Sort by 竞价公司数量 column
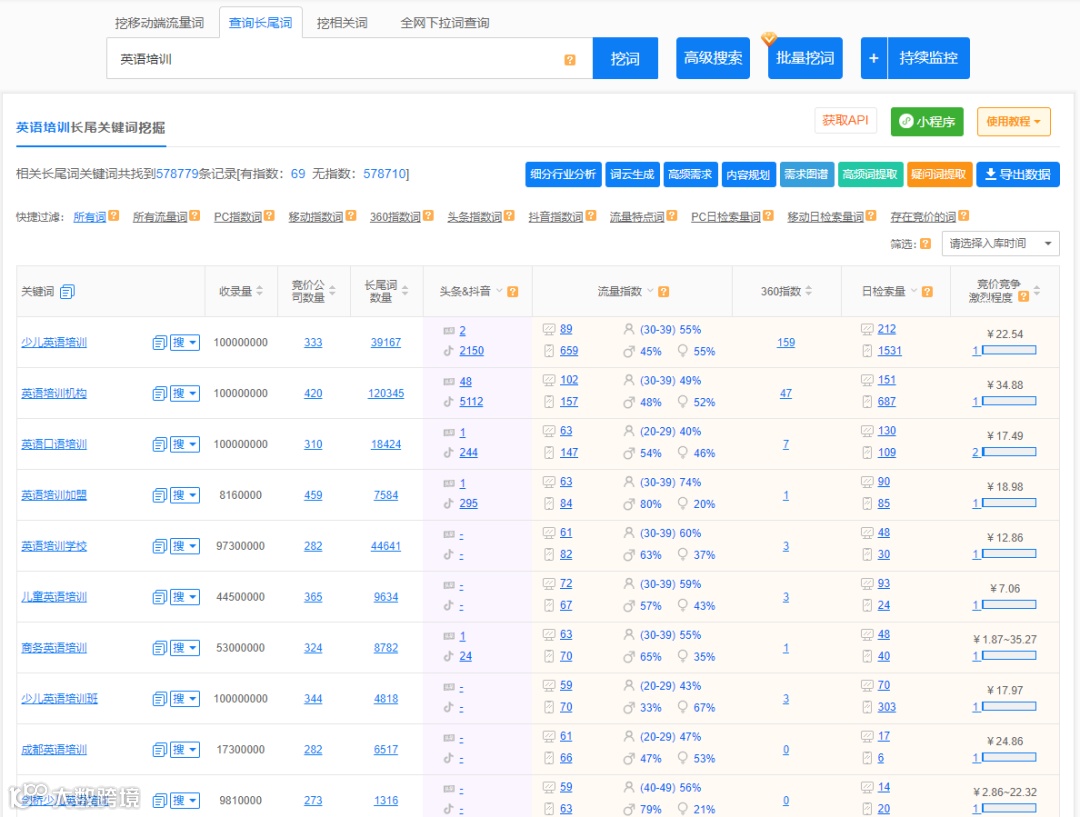The height and width of the screenshot is (817, 1080). pyautogui.click(x=333, y=291)
